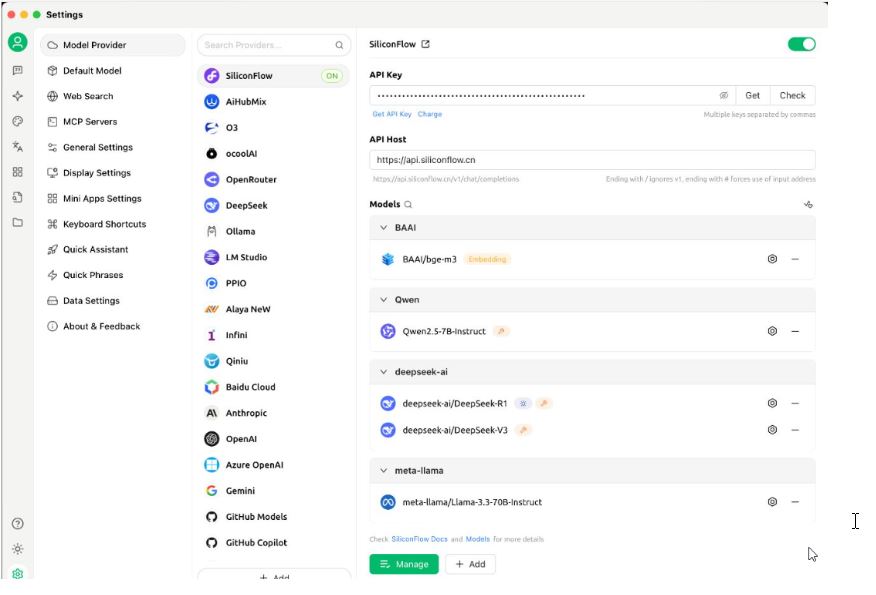Open settings gear for Llama-3.3-70B-Instruct
Screen dimensions: 876x595
[x=772, y=502]
